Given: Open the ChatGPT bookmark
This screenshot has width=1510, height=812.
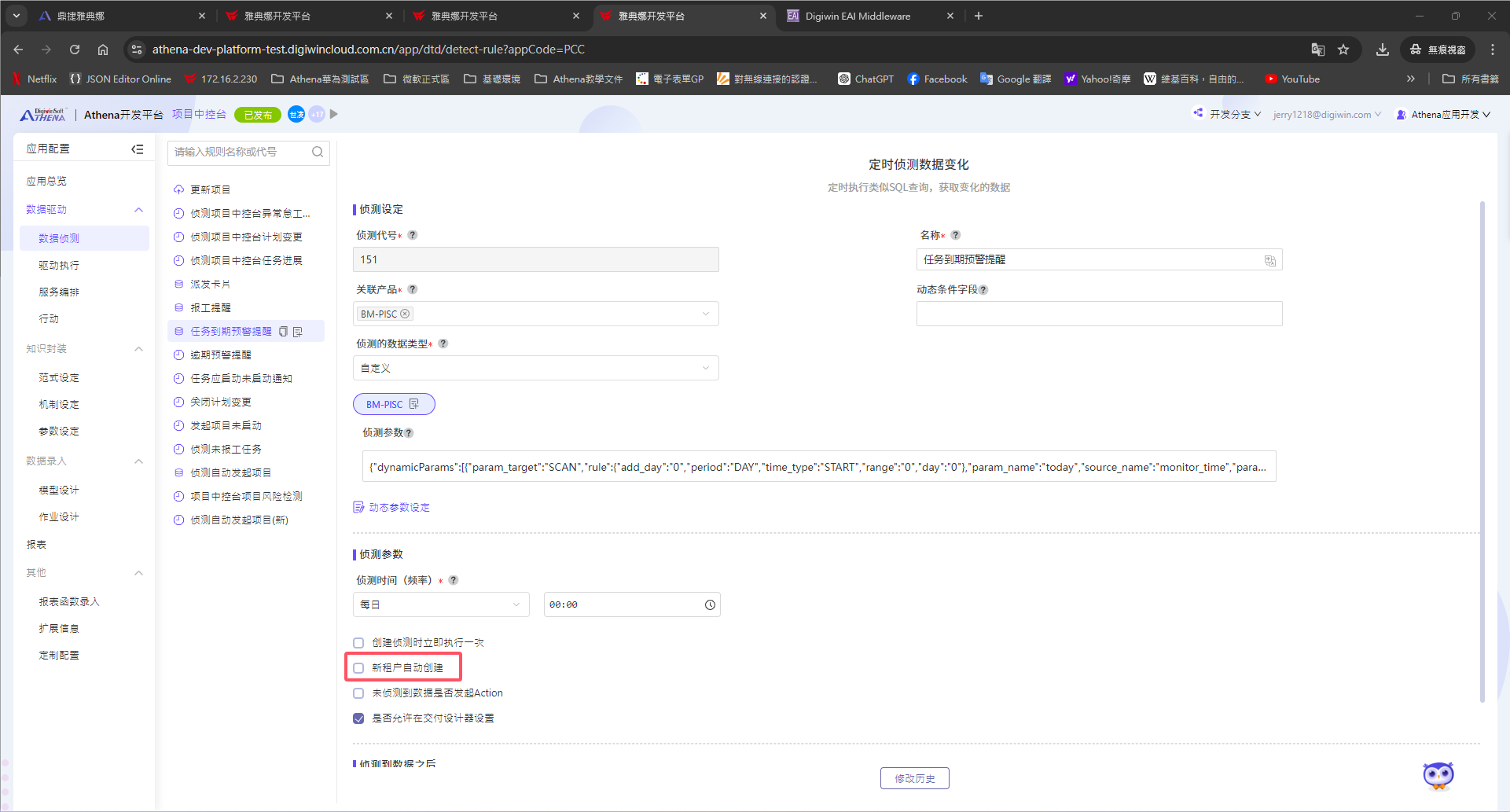Looking at the screenshot, I should pyautogui.click(x=865, y=79).
